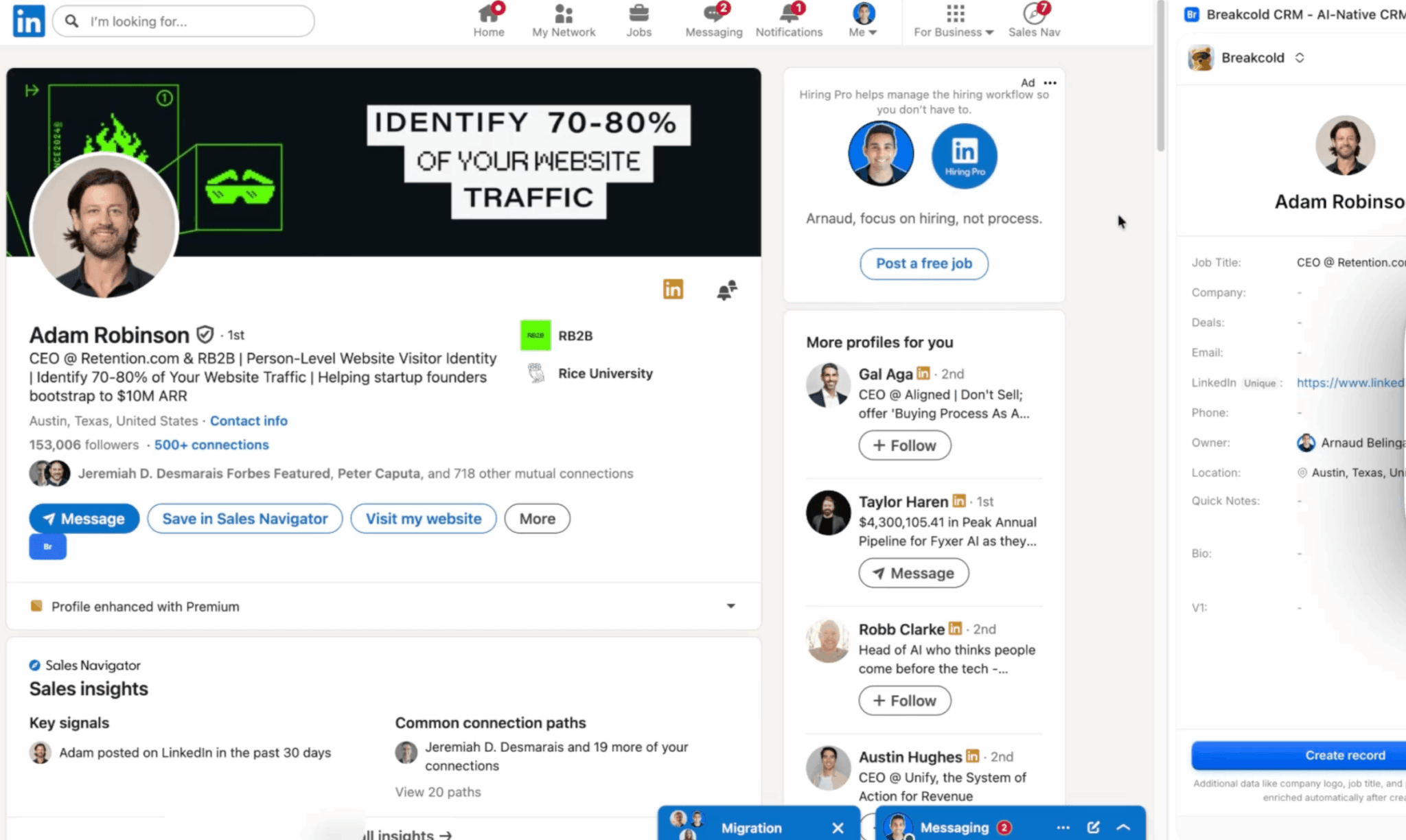Click Message button on Adam's profile

coord(84,519)
